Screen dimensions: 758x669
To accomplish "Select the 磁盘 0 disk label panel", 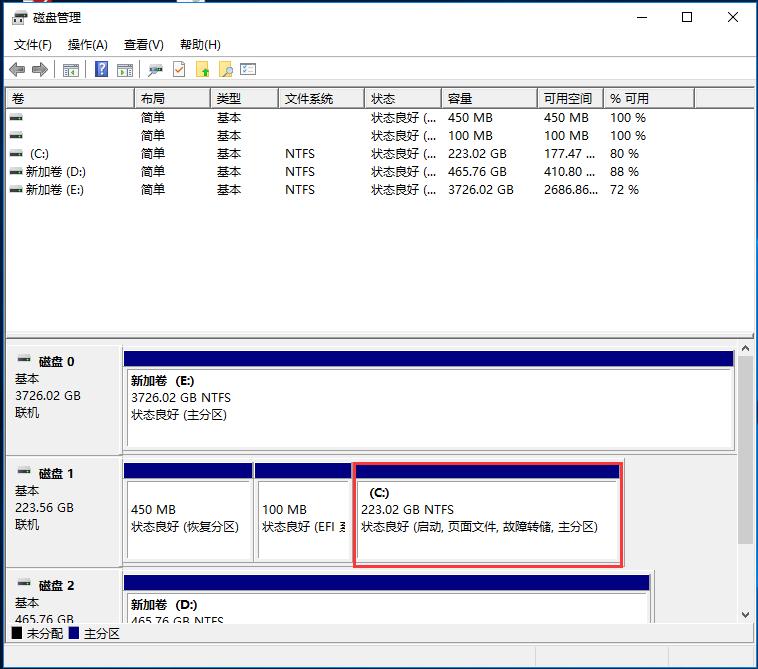I will point(63,399).
